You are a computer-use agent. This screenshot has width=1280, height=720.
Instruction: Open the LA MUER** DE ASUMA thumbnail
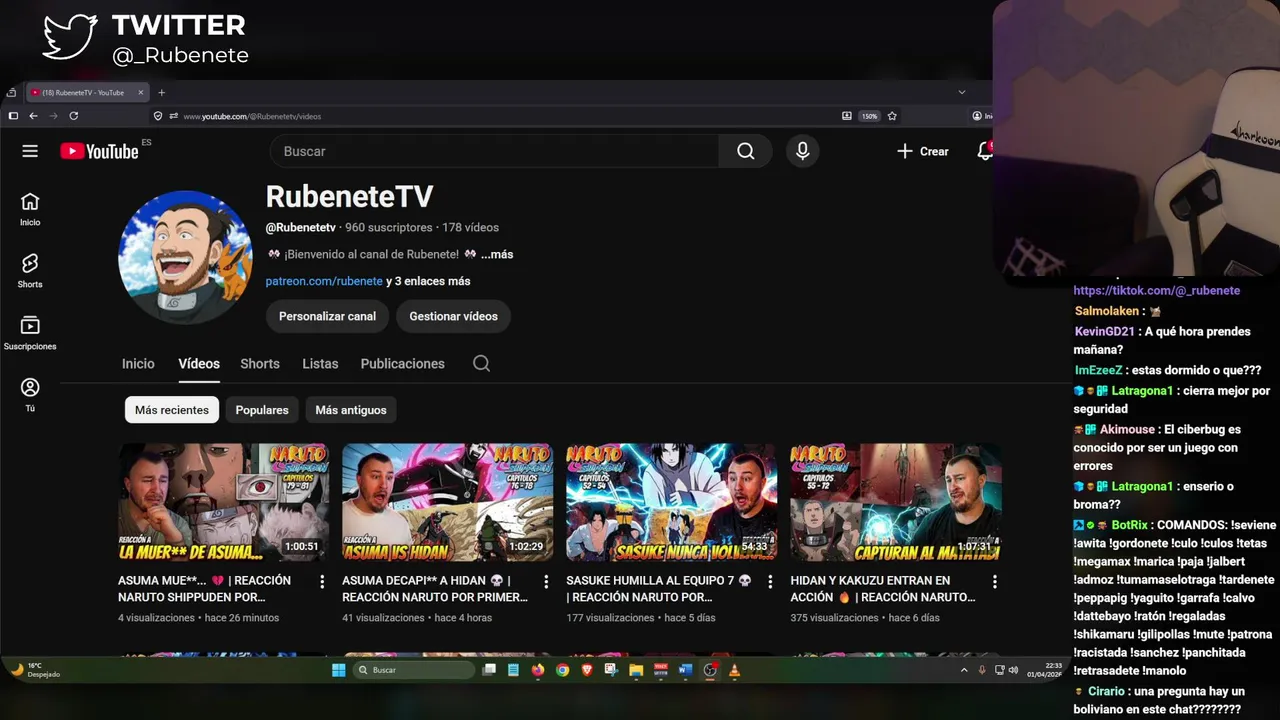(x=223, y=502)
